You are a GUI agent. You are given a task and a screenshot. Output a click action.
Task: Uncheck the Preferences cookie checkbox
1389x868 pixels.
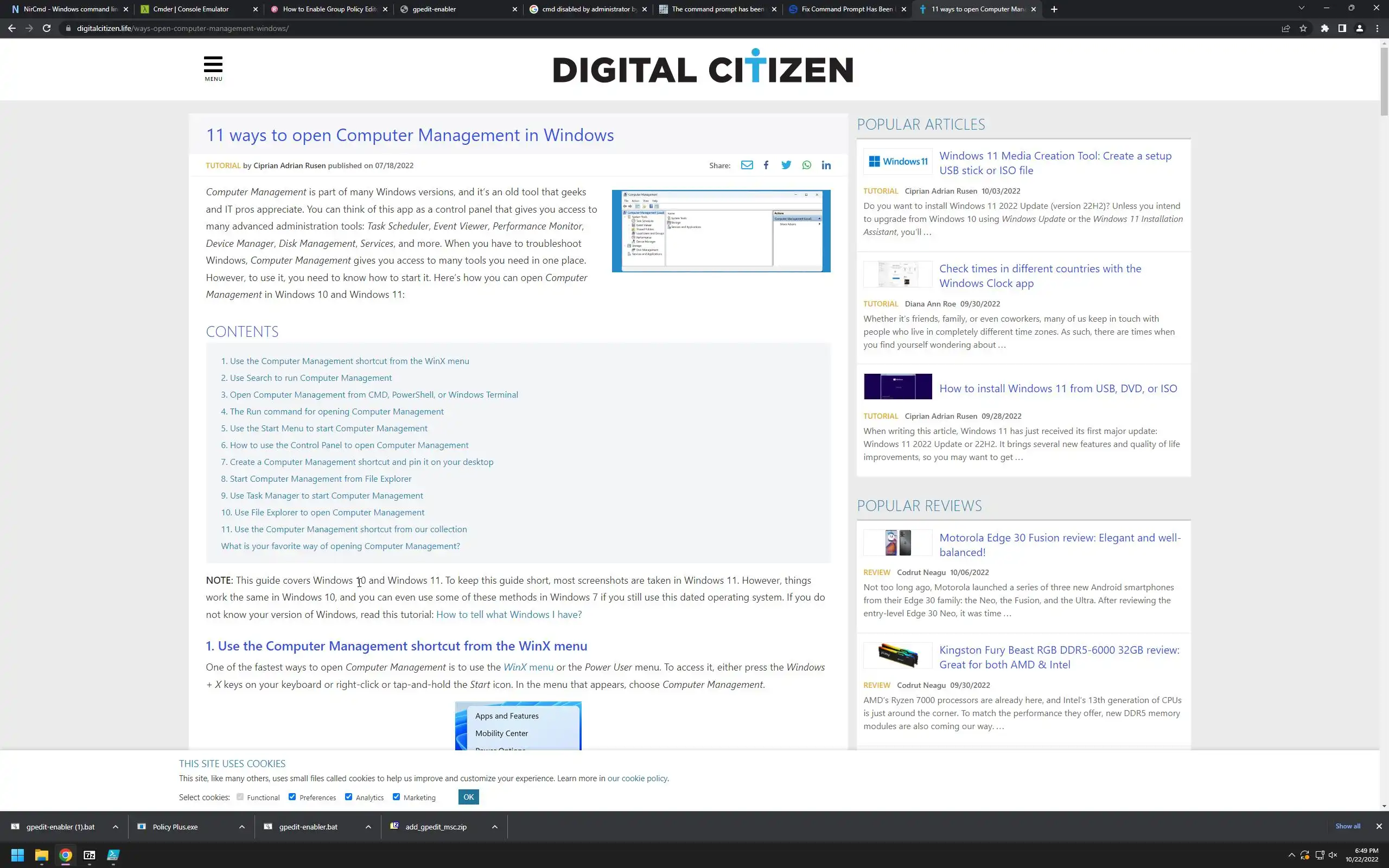292,797
